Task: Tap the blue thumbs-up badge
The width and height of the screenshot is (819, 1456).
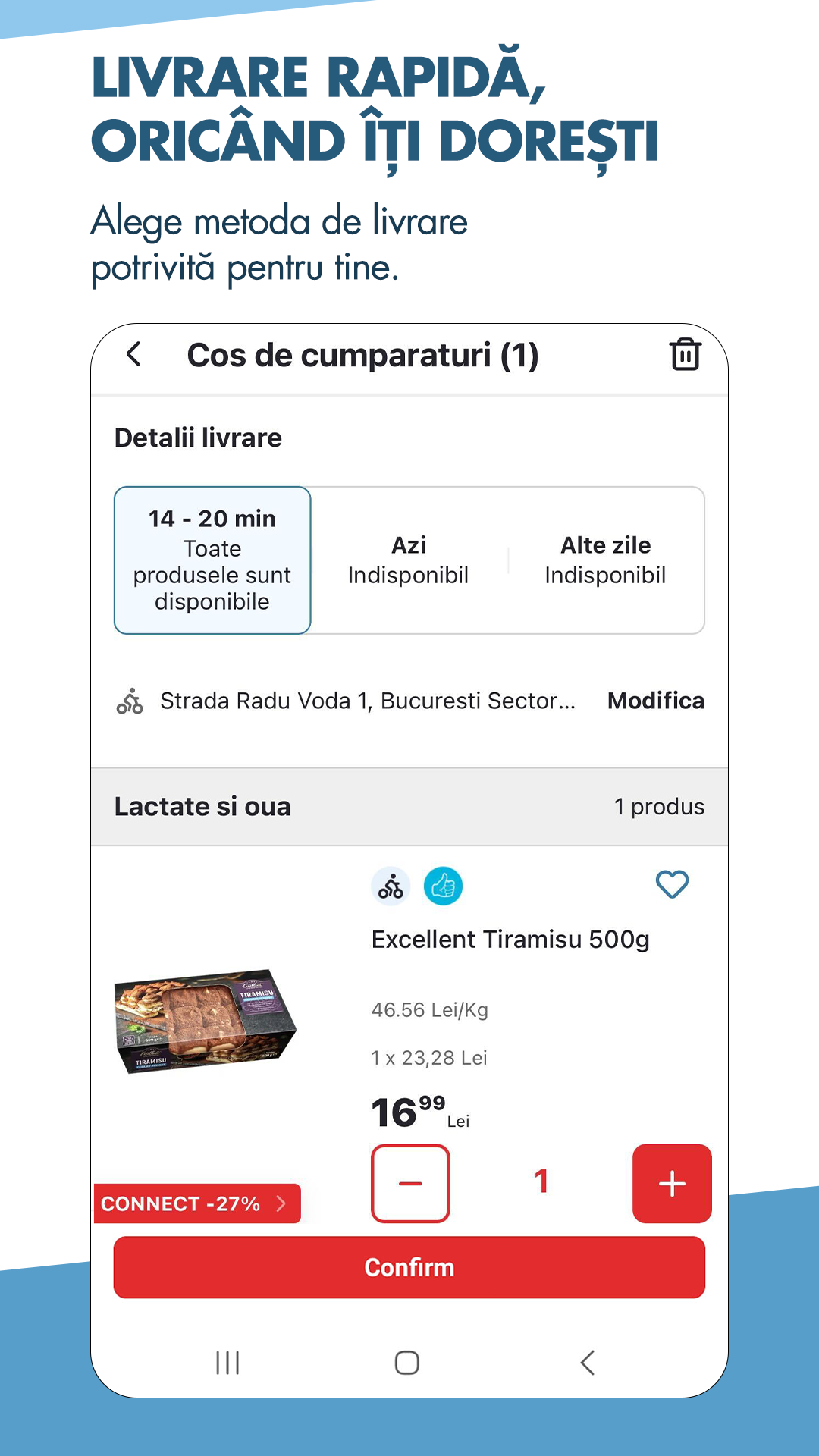Action: [443, 886]
